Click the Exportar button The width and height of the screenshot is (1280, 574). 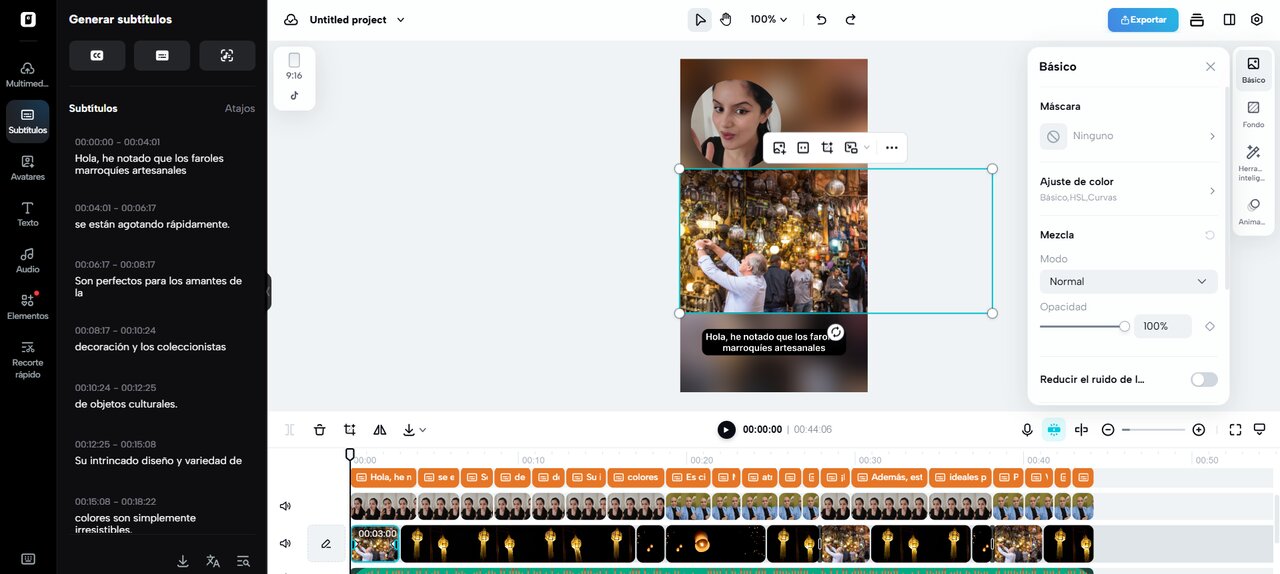click(1142, 20)
